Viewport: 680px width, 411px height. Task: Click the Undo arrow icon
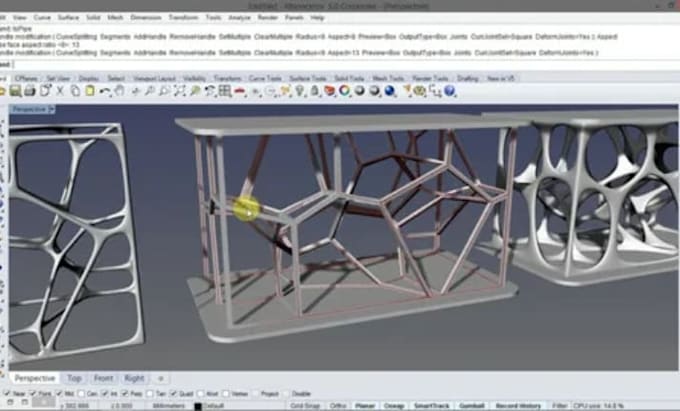(x=105, y=91)
